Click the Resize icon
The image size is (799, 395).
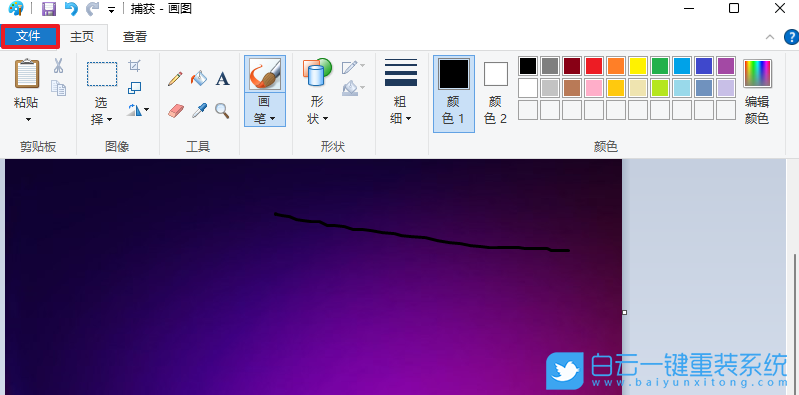tap(135, 88)
